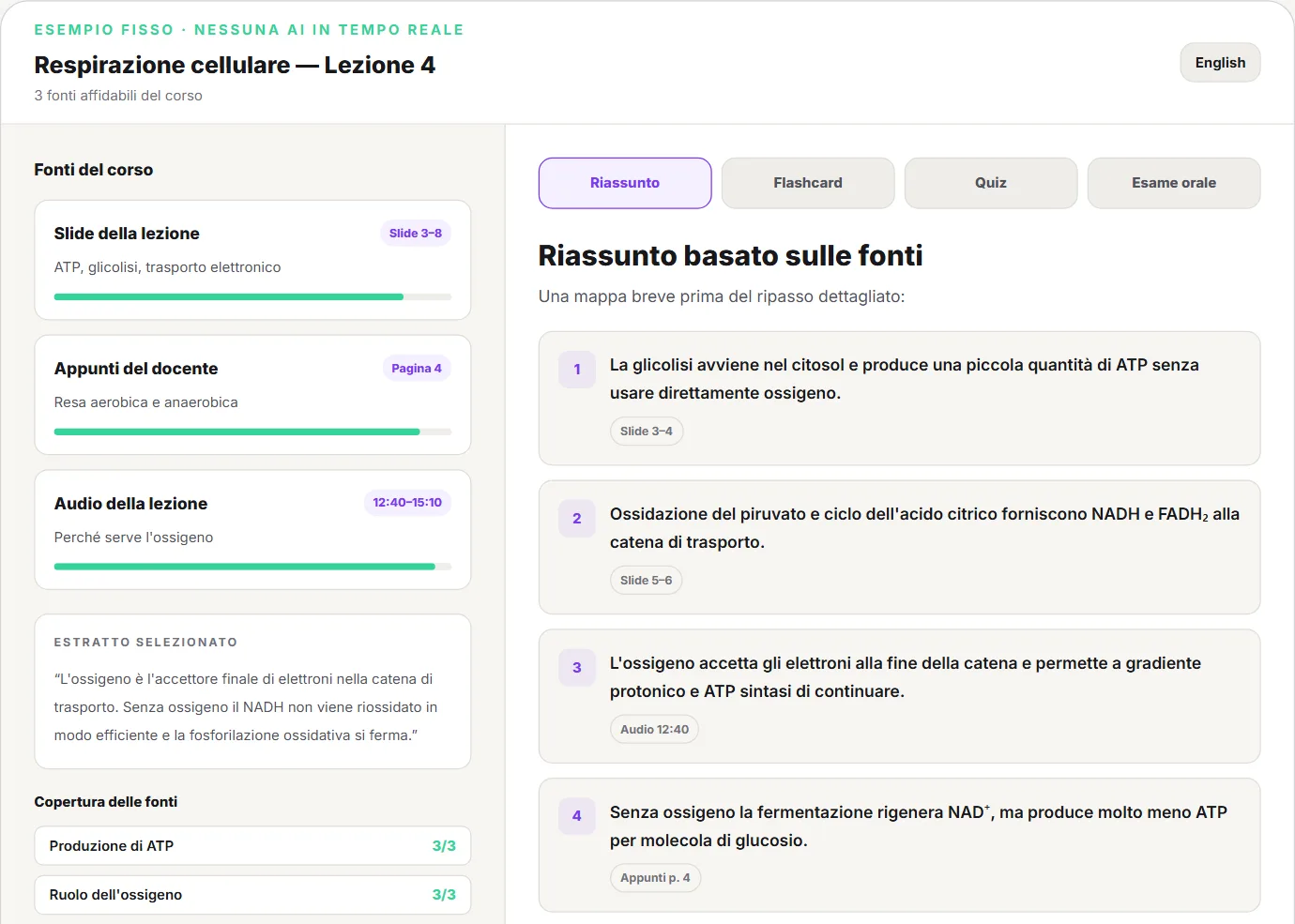Open the Slide 5–6 citation chip
This screenshot has height=924, width=1295.
click(647, 581)
